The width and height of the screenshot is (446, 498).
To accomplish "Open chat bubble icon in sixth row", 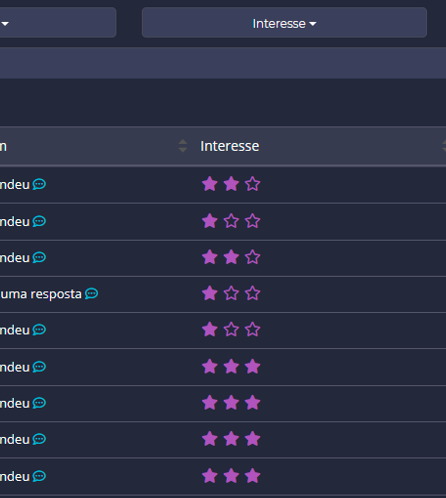I will tap(39, 367).
